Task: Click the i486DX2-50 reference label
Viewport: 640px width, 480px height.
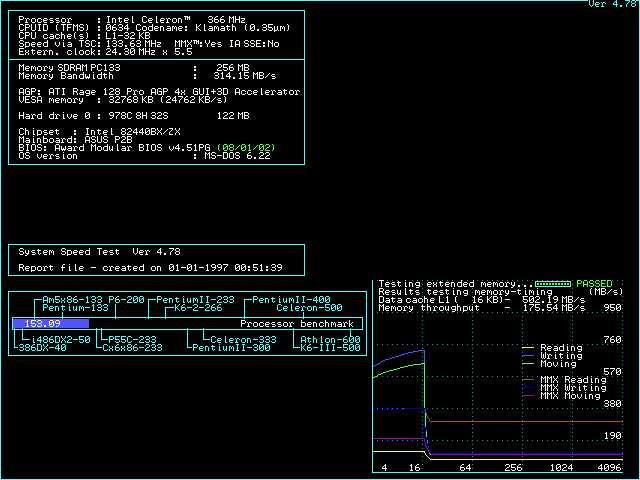Action: [60, 340]
